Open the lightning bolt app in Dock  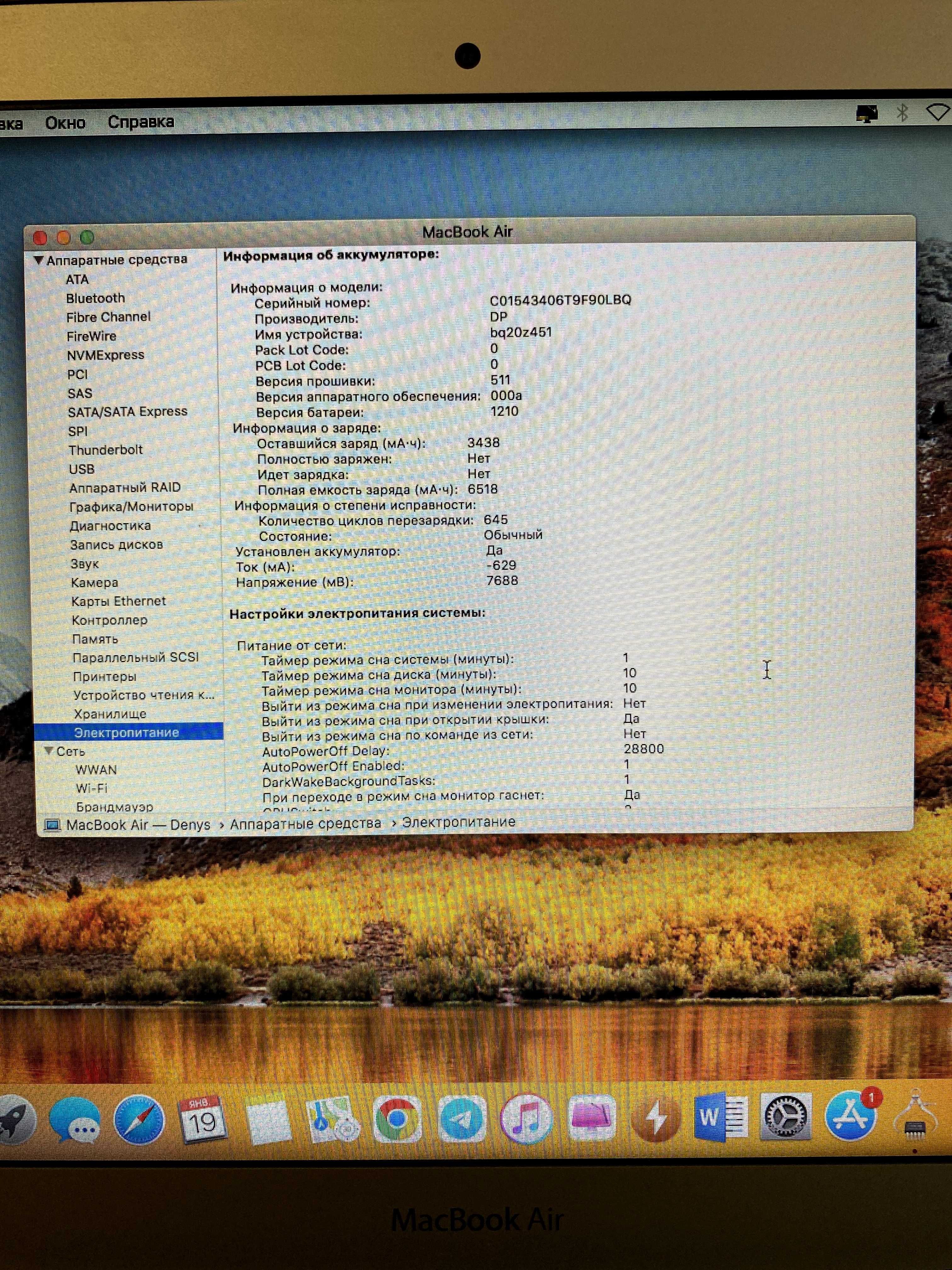point(656,1118)
